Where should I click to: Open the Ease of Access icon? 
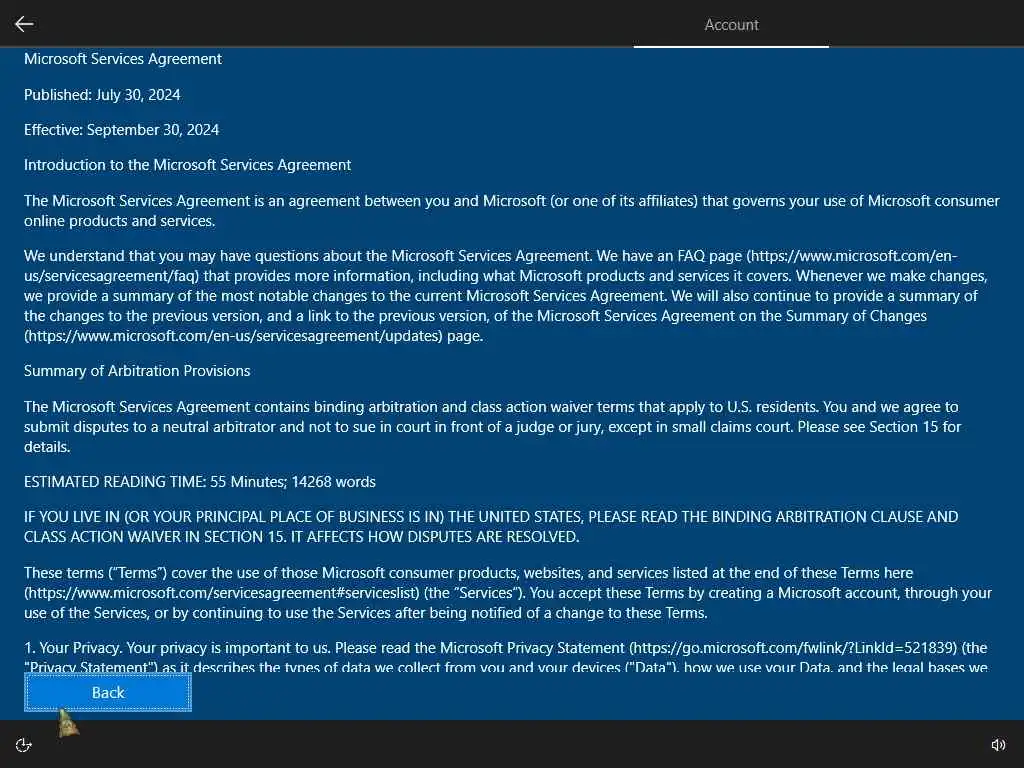(24, 745)
